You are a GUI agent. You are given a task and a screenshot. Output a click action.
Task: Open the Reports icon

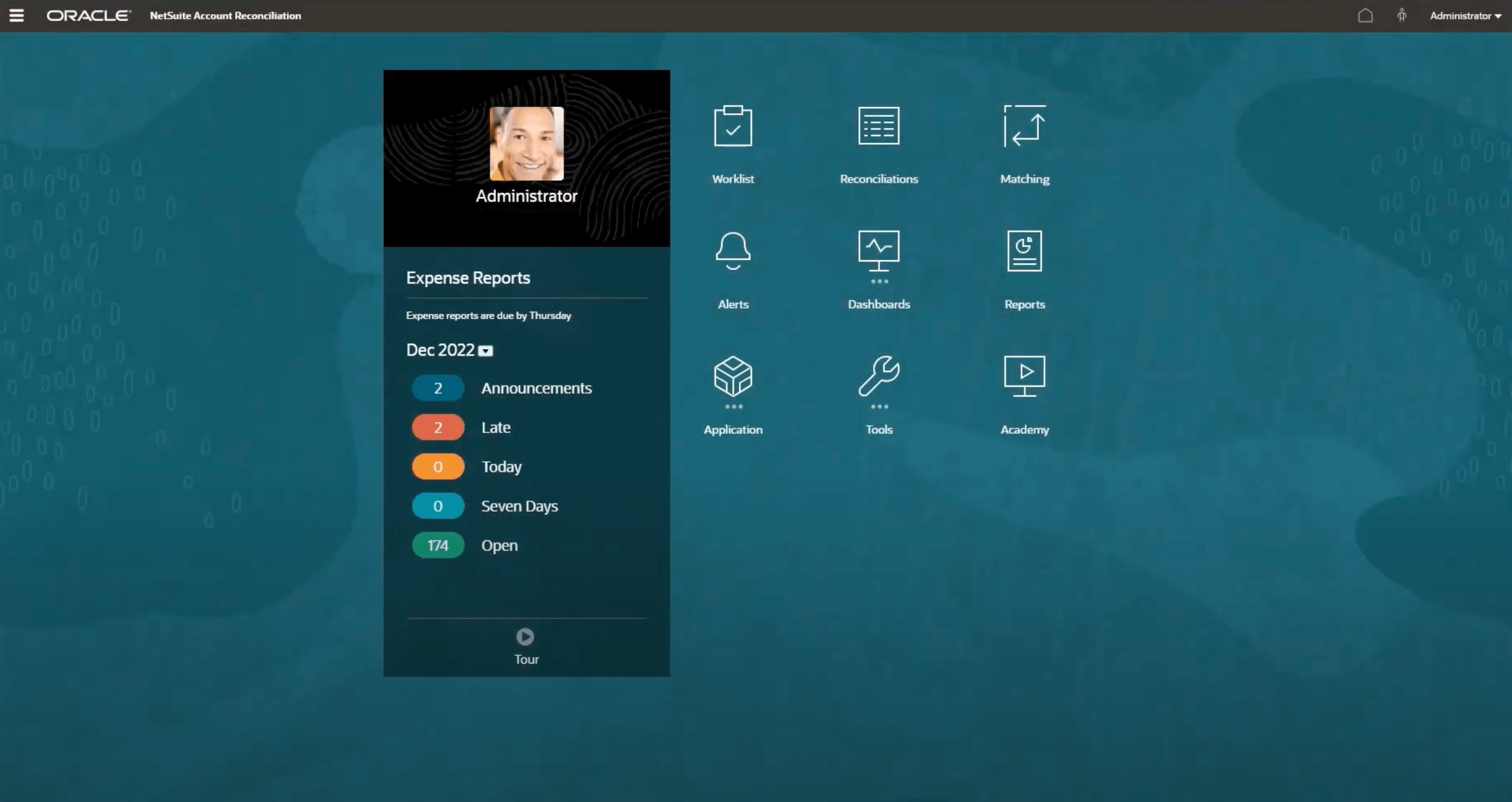[1024, 251]
